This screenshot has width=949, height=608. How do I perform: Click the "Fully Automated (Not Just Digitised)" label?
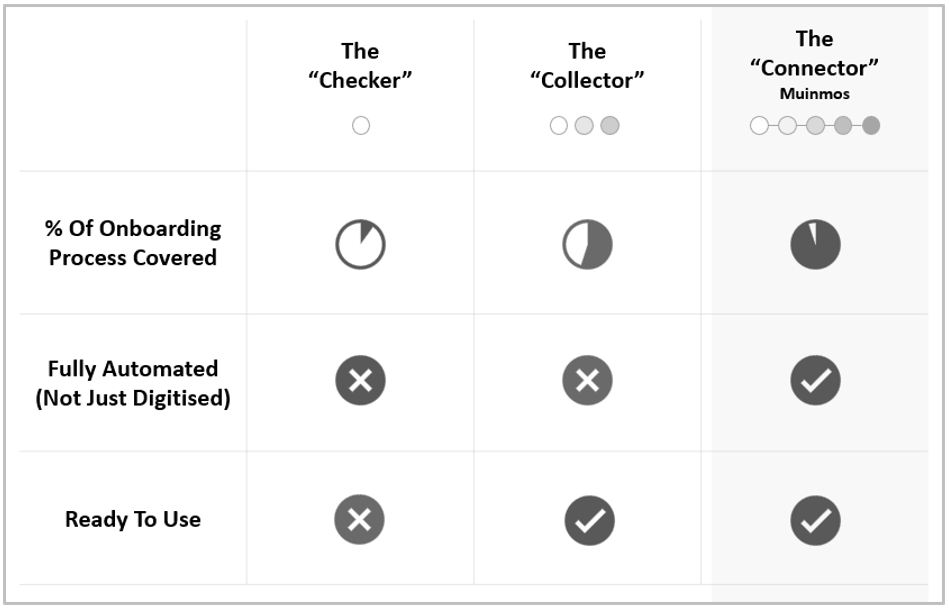coord(133,383)
